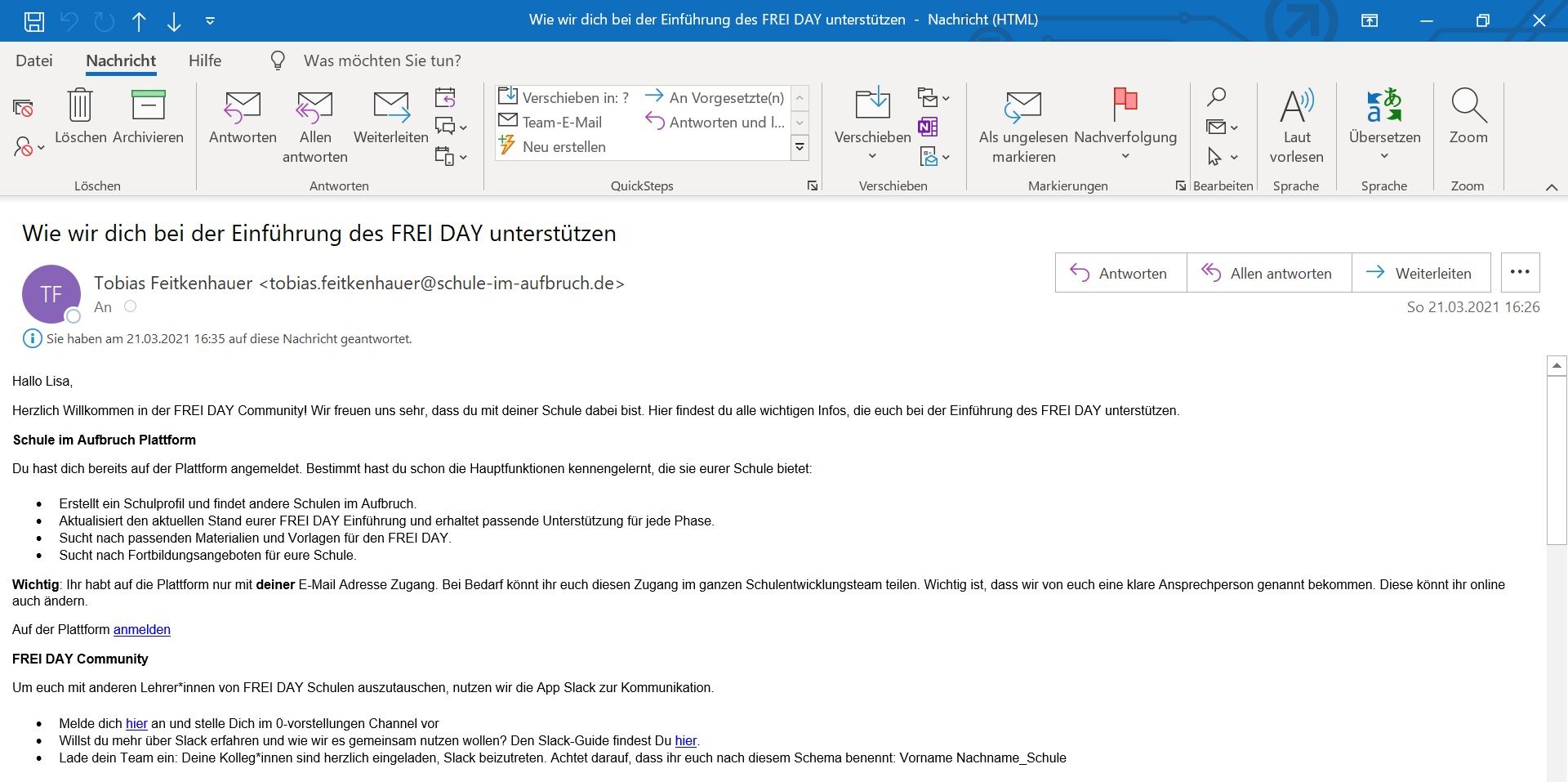Click the Ignore conversation icon

23,108
